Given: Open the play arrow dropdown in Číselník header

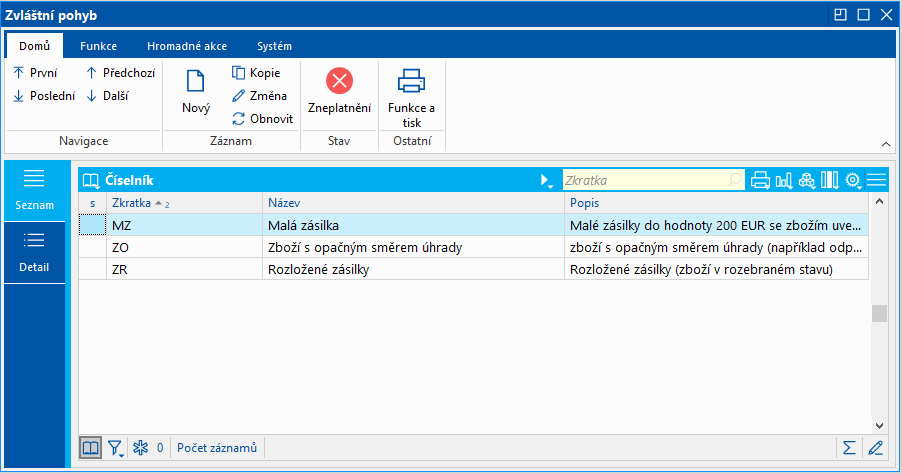Looking at the screenshot, I should pyautogui.click(x=546, y=181).
